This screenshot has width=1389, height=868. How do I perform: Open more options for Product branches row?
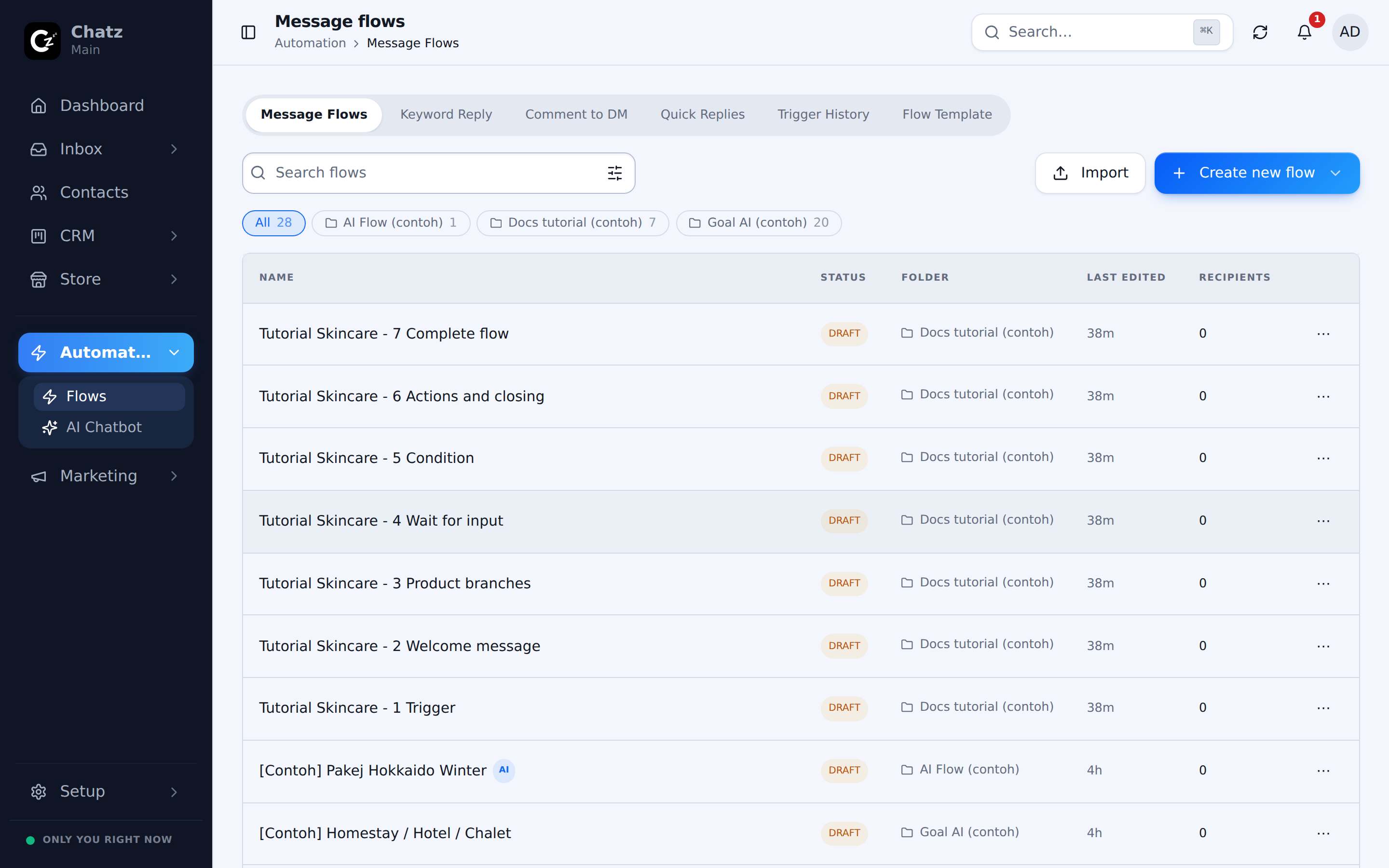[1323, 583]
